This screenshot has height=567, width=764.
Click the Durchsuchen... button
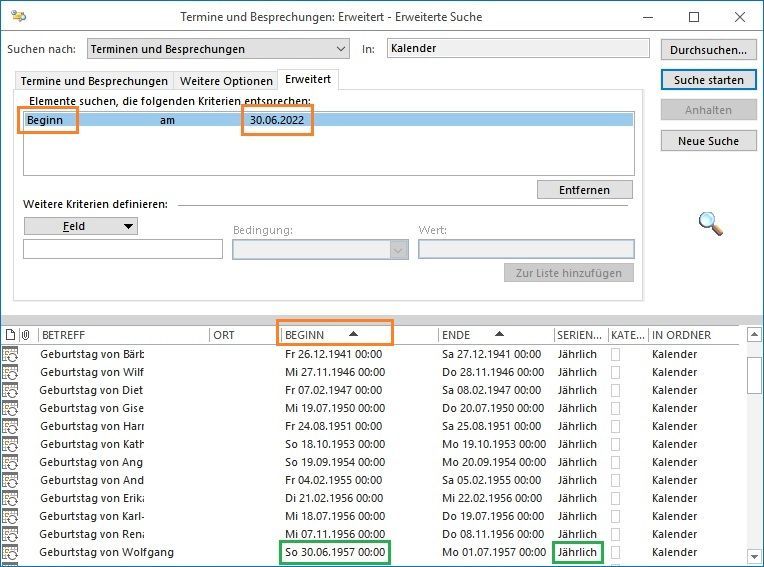click(708, 50)
